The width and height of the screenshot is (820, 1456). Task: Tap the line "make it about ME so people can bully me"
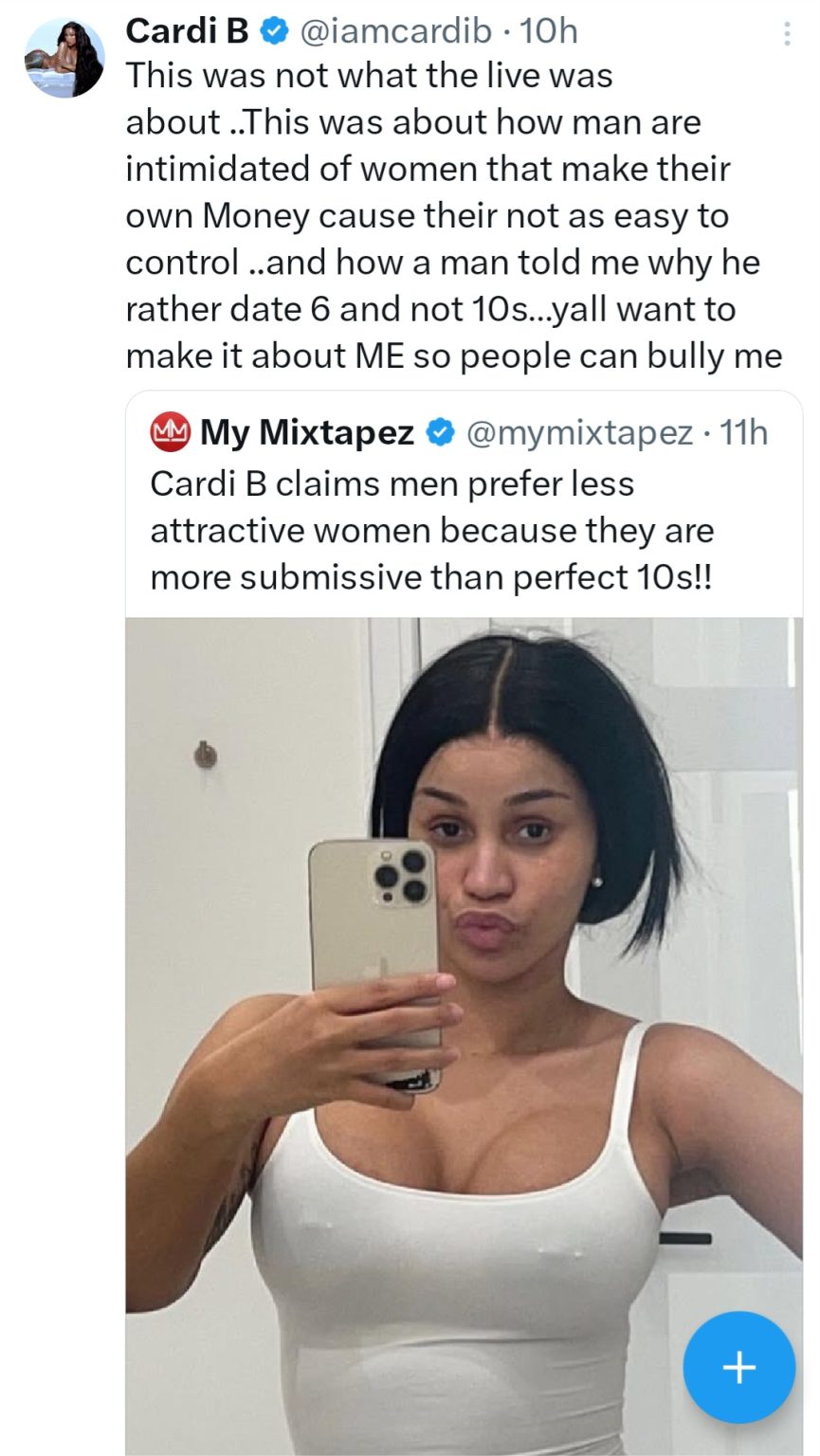coord(453,355)
